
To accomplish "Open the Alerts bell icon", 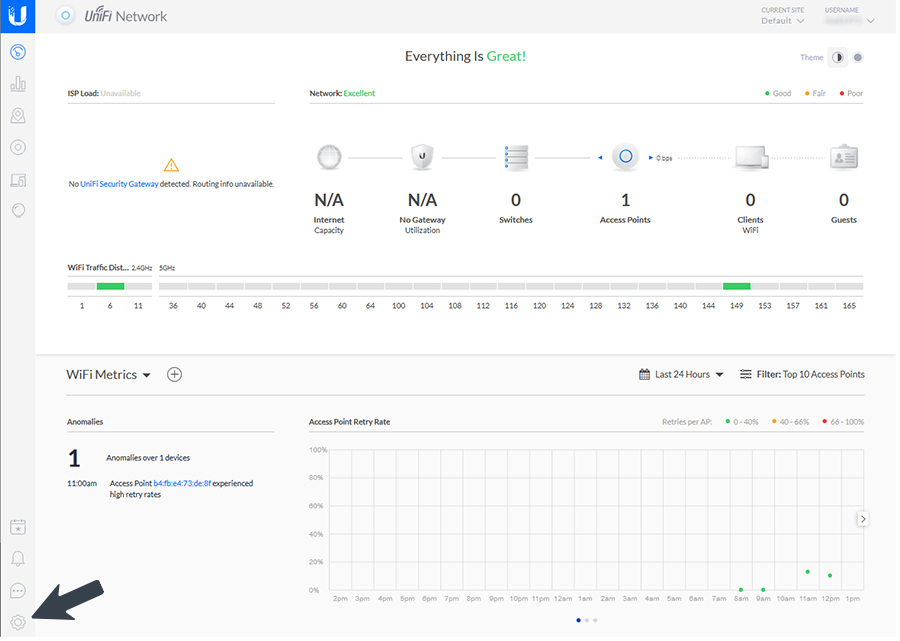I will (17, 558).
